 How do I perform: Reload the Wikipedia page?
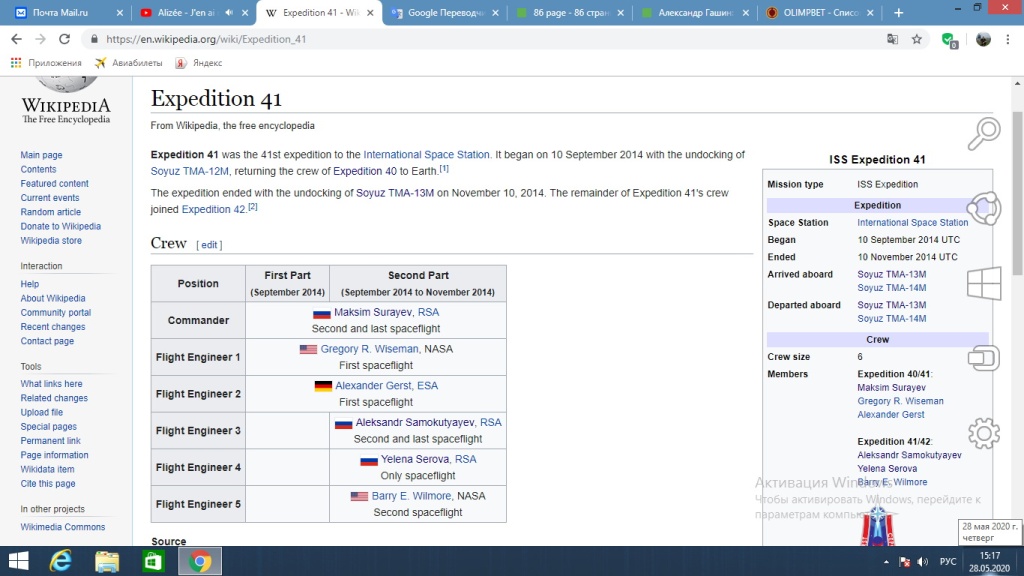click(64, 39)
